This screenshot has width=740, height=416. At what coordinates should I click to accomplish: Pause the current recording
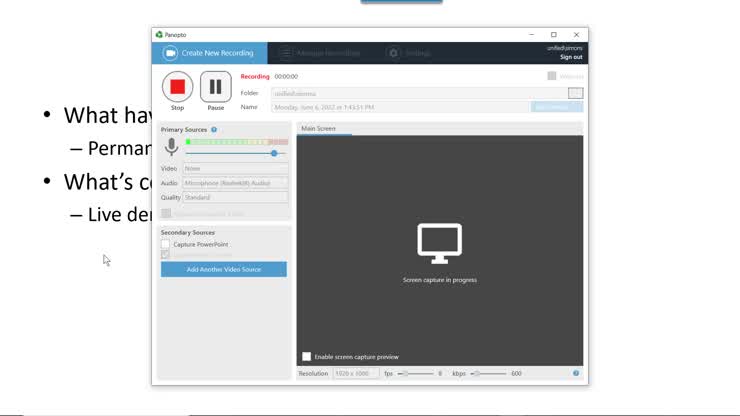pyautogui.click(x=215, y=86)
